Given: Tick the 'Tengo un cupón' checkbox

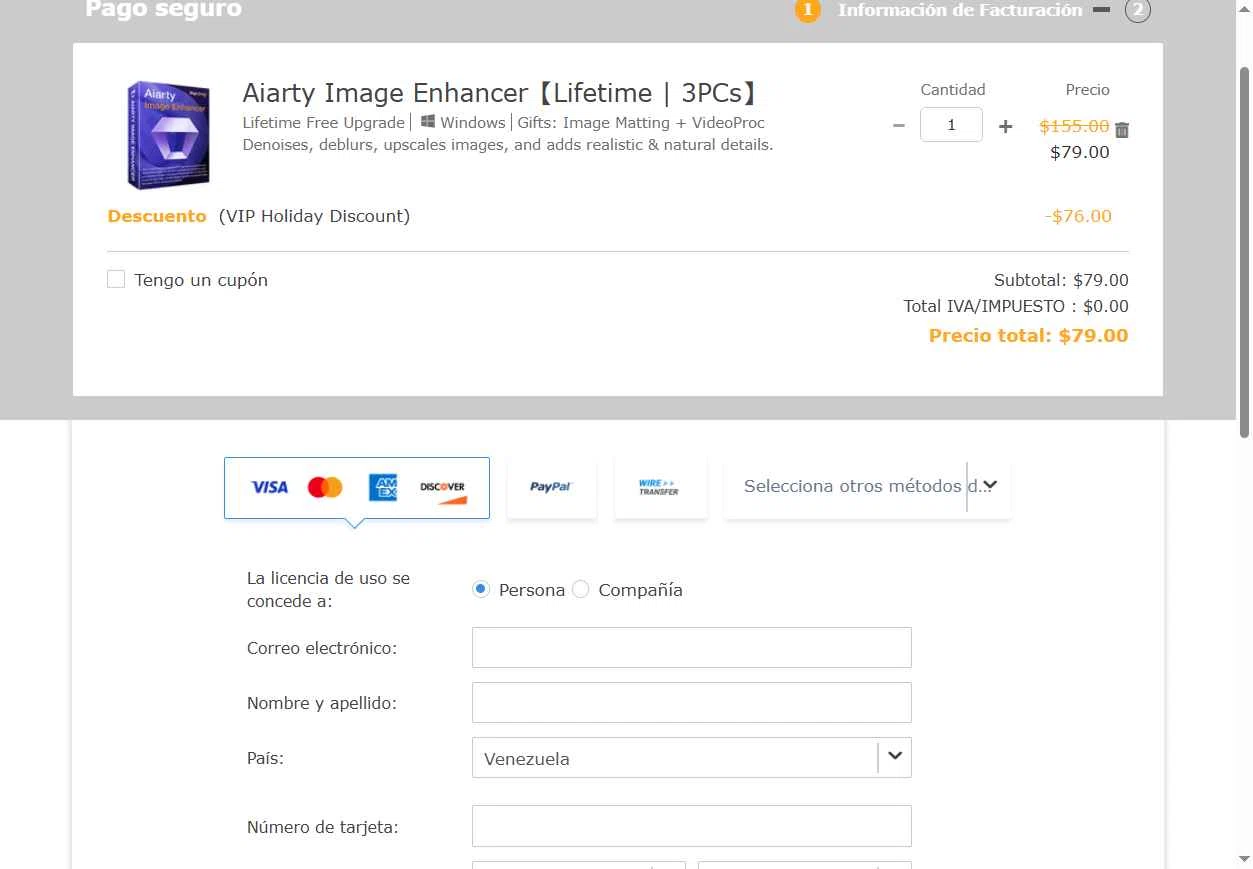Looking at the screenshot, I should point(116,279).
